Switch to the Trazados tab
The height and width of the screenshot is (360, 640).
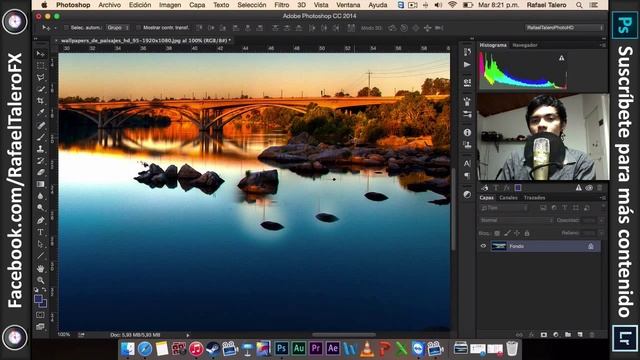pos(534,198)
